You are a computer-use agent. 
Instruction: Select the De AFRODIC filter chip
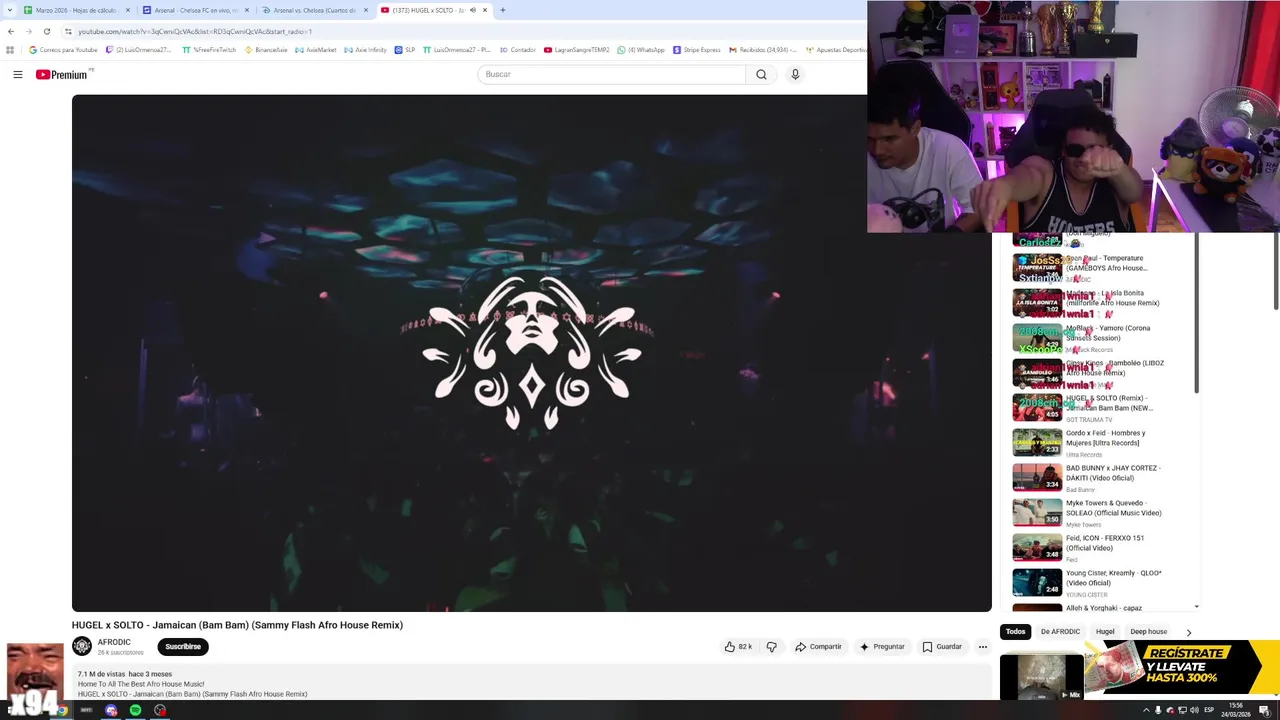1060,632
